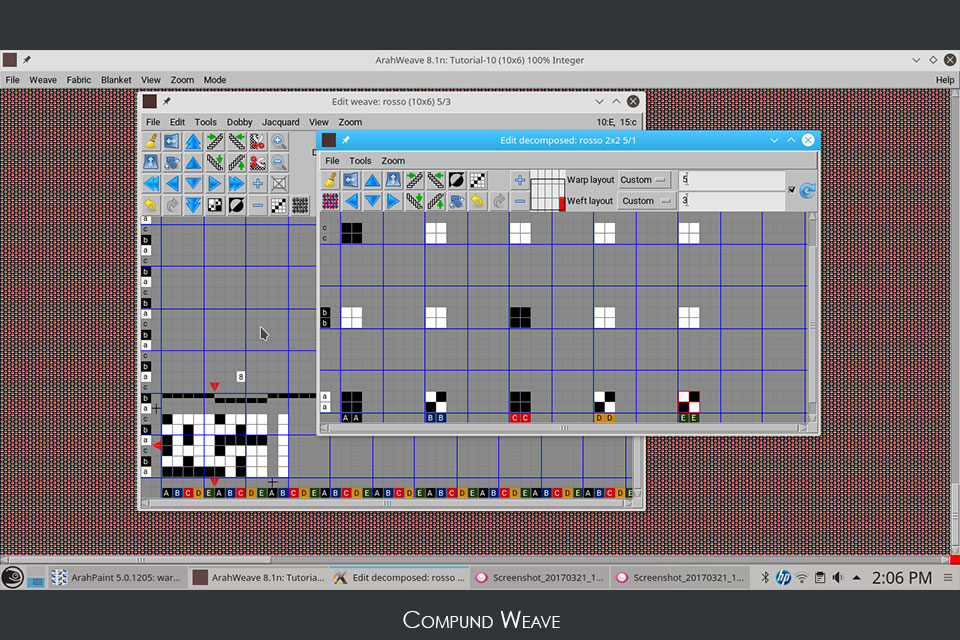Click the dense grid icon in Edit weave toolbar

pyautogui.click(x=300, y=205)
